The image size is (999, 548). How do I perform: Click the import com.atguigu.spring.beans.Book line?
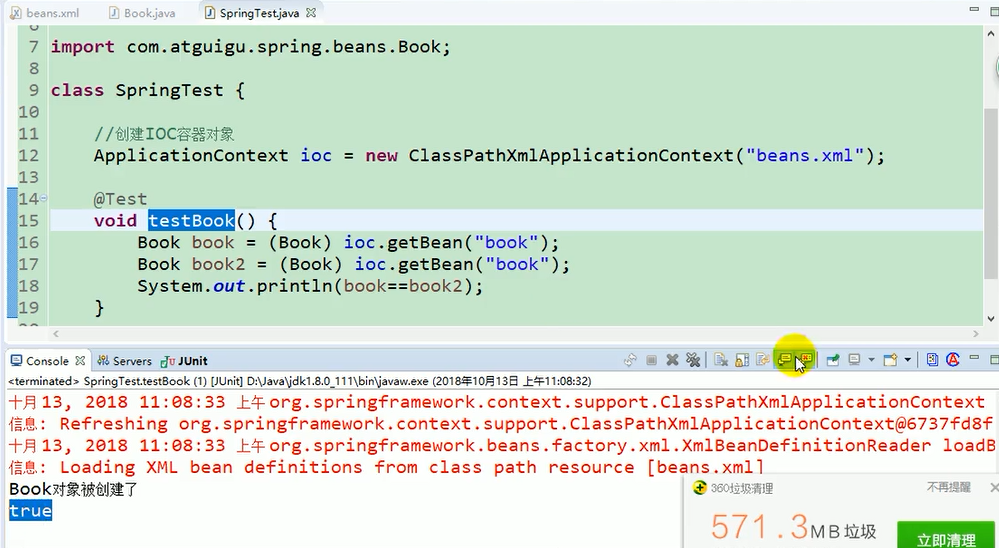[x=250, y=47]
